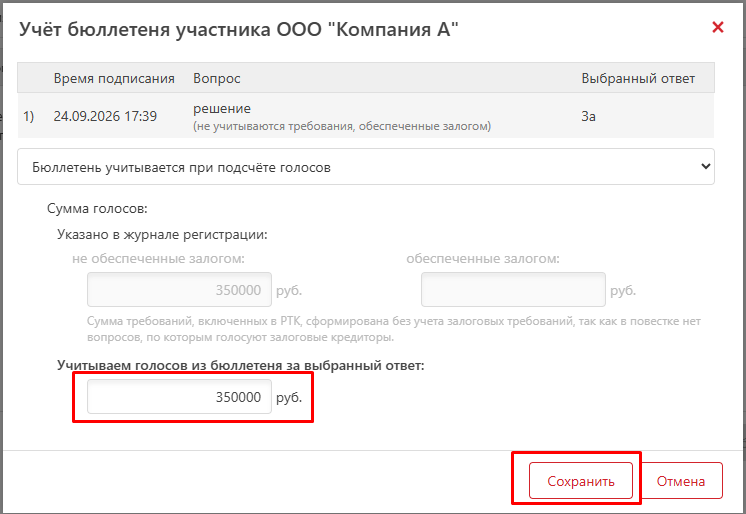Select the 'Выбранный ответ' column header
This screenshot has width=746, height=514.
click(x=638, y=78)
